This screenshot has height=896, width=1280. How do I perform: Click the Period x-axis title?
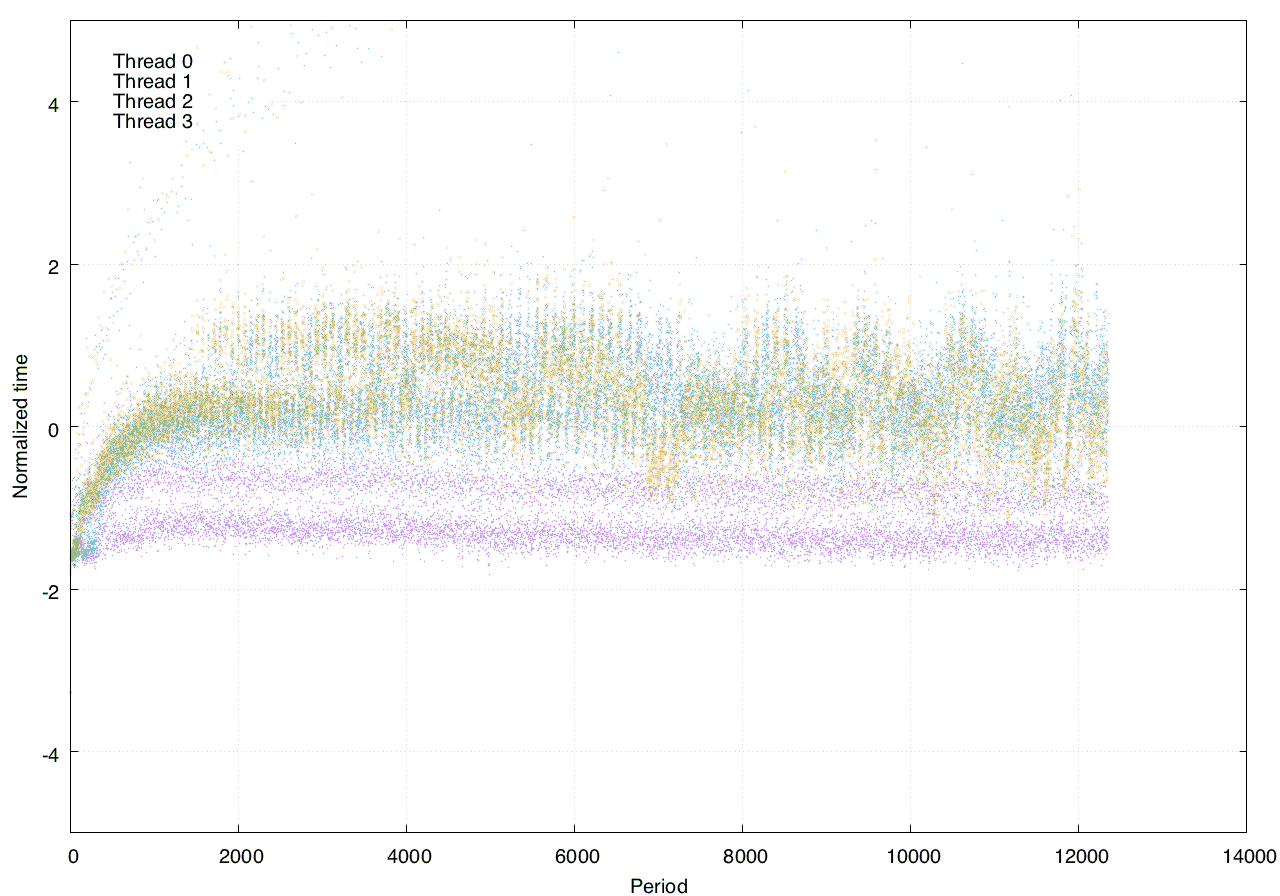point(658,885)
